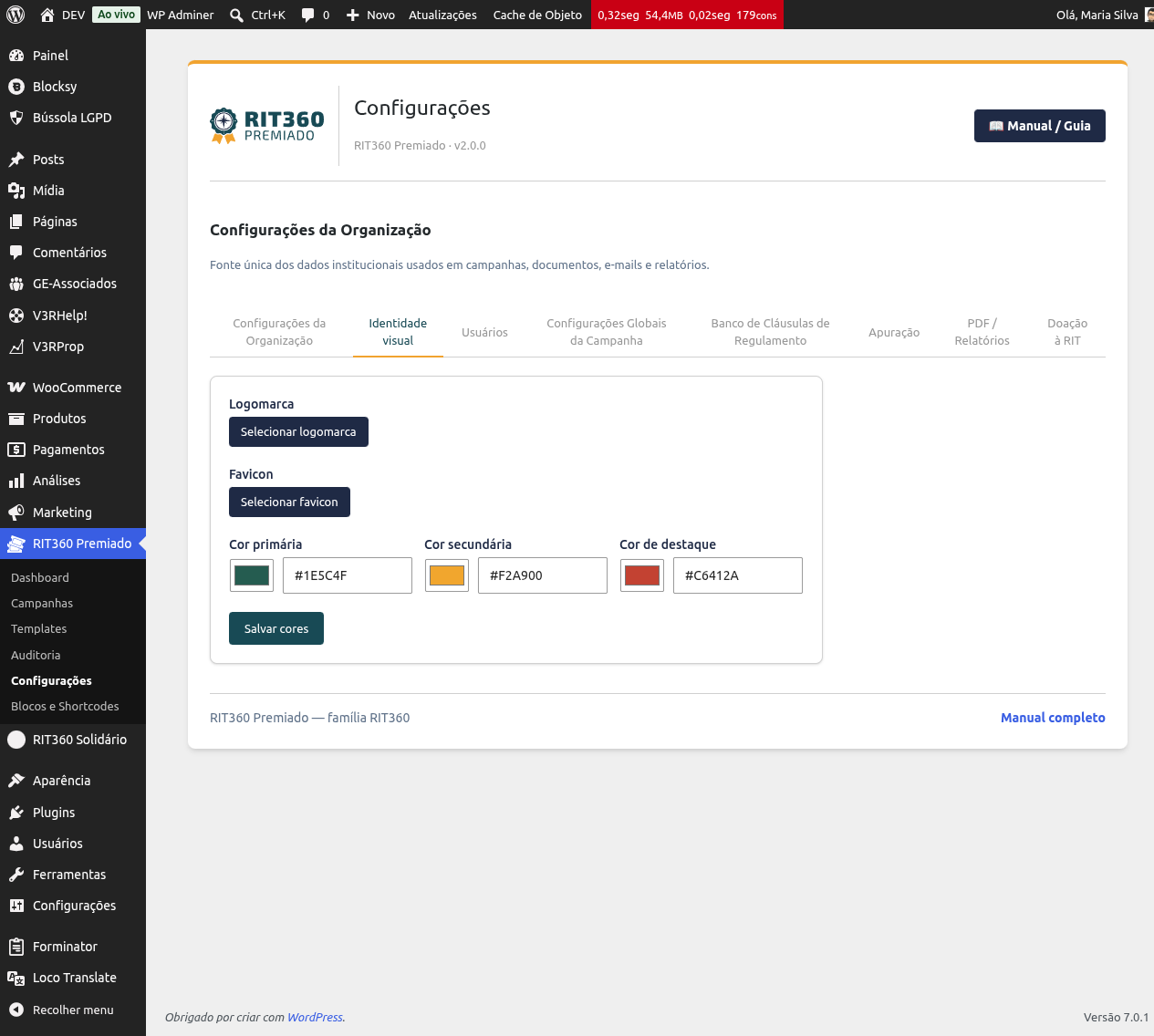Image resolution: width=1154 pixels, height=1036 pixels.
Task: Click the Plugins plug icon
Action: pos(16,813)
